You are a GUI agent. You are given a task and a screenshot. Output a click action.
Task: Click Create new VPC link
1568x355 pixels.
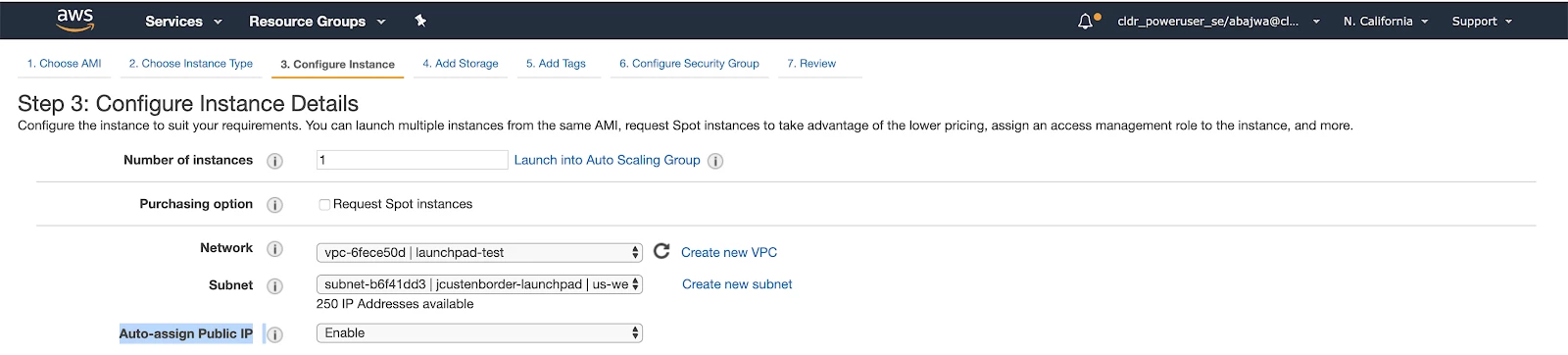point(729,252)
